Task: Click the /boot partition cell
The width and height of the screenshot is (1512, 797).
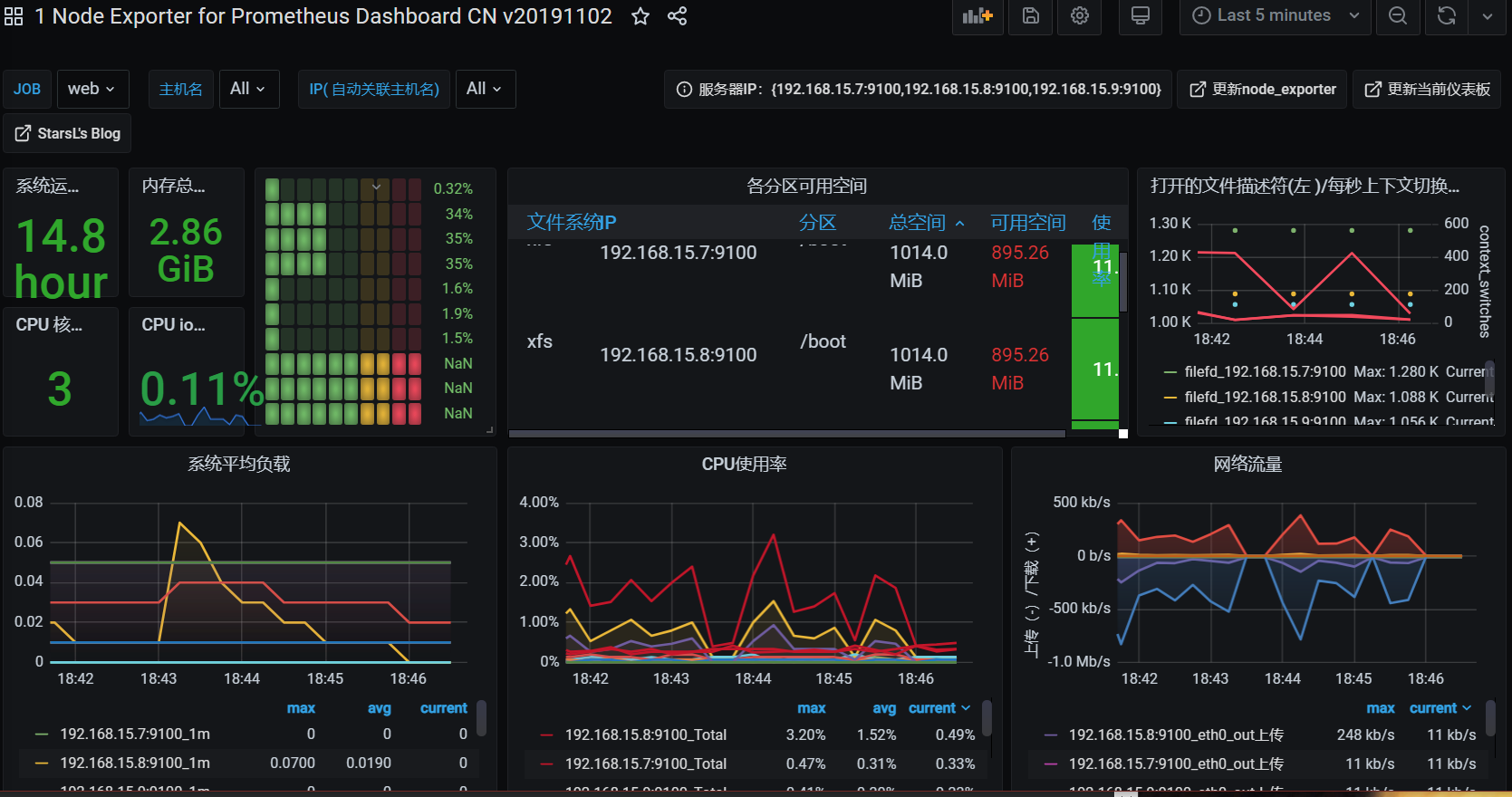Action: [x=823, y=341]
